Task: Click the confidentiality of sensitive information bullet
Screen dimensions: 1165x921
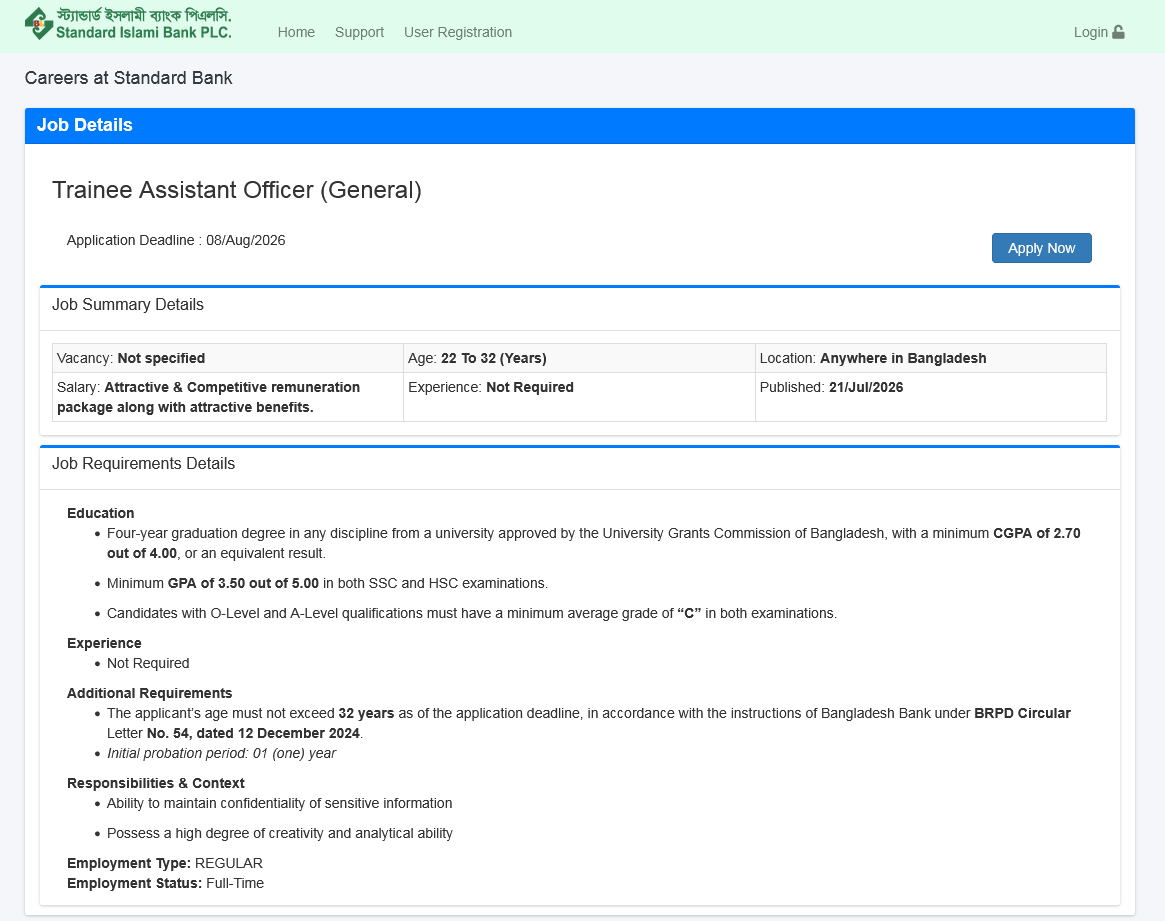Action: [279, 803]
